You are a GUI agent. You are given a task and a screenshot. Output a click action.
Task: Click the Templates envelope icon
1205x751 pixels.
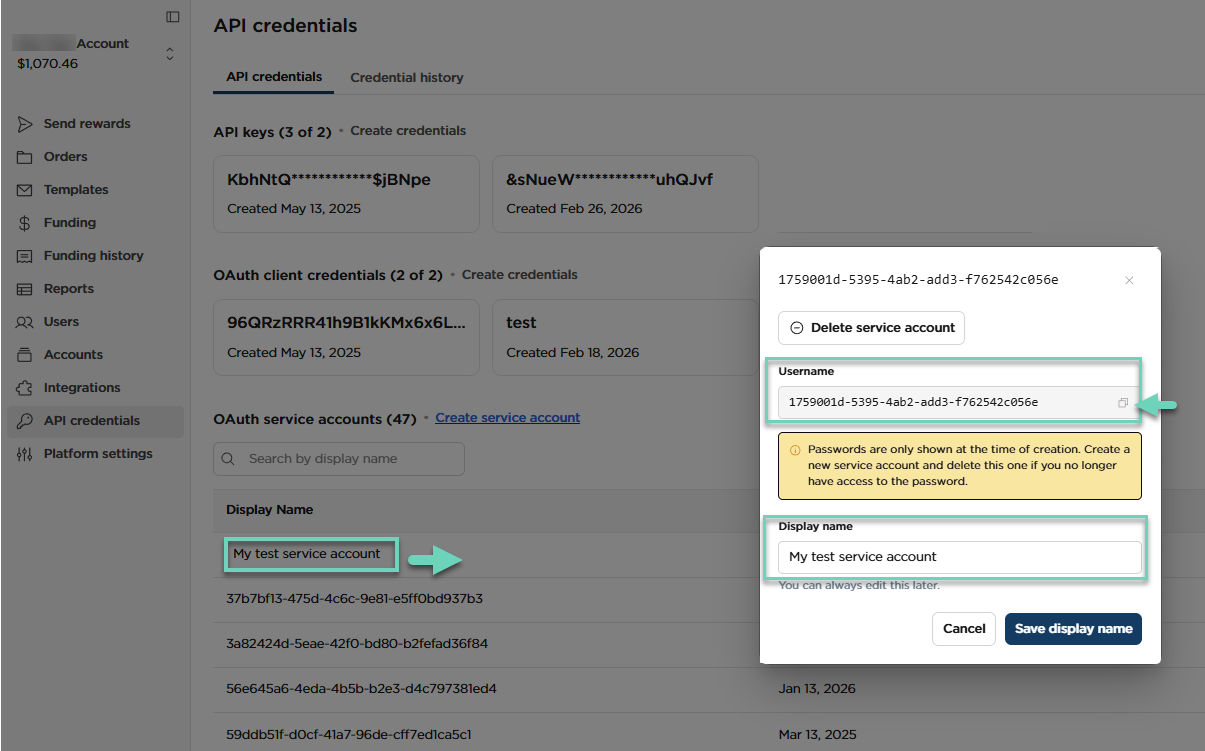[x=25, y=190]
